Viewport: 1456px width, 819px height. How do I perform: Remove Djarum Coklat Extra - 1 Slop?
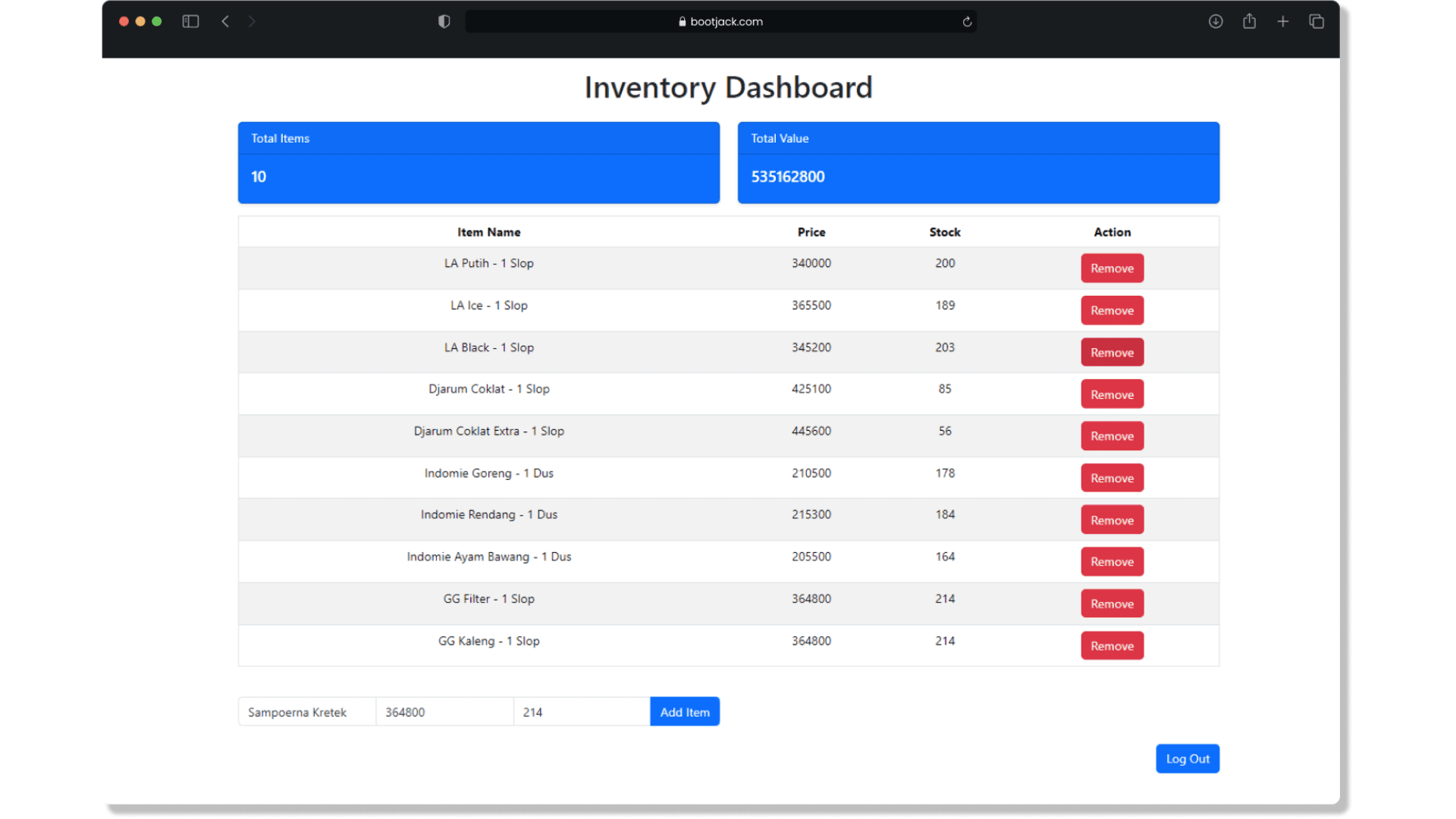coord(1112,436)
